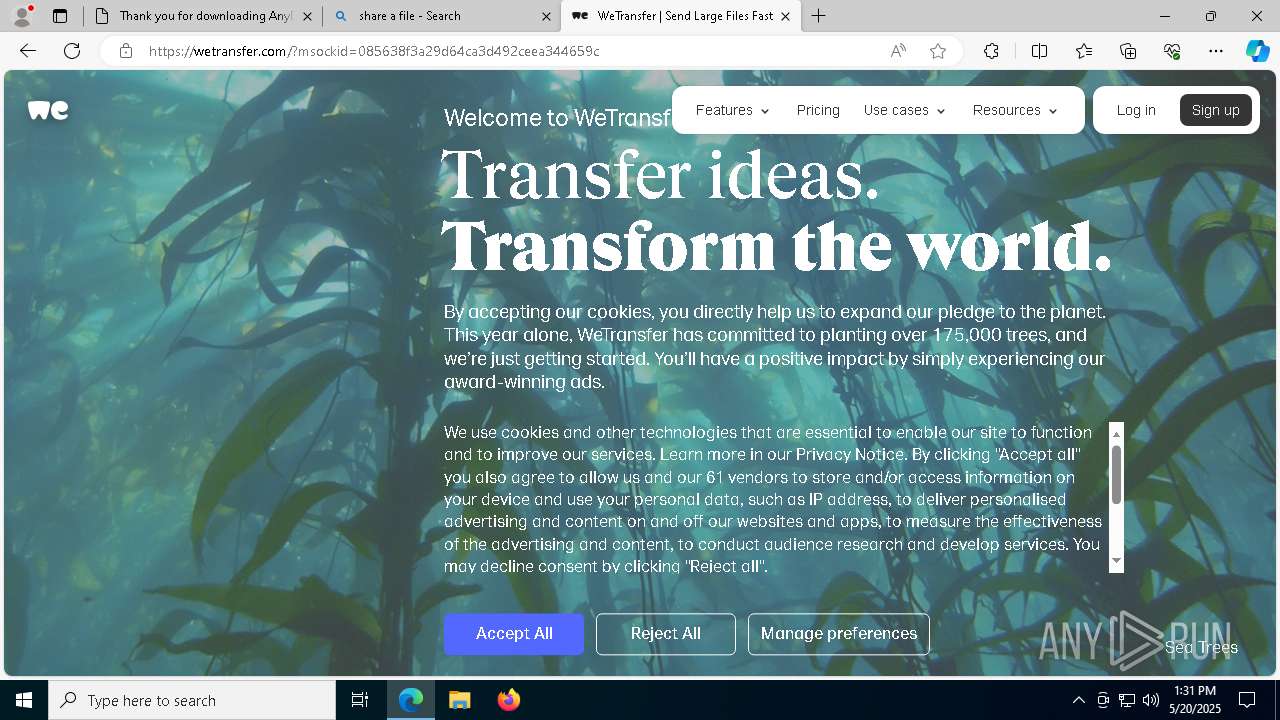The image size is (1280, 720).
Task: Open the Windows Start menu
Action: click(24, 700)
